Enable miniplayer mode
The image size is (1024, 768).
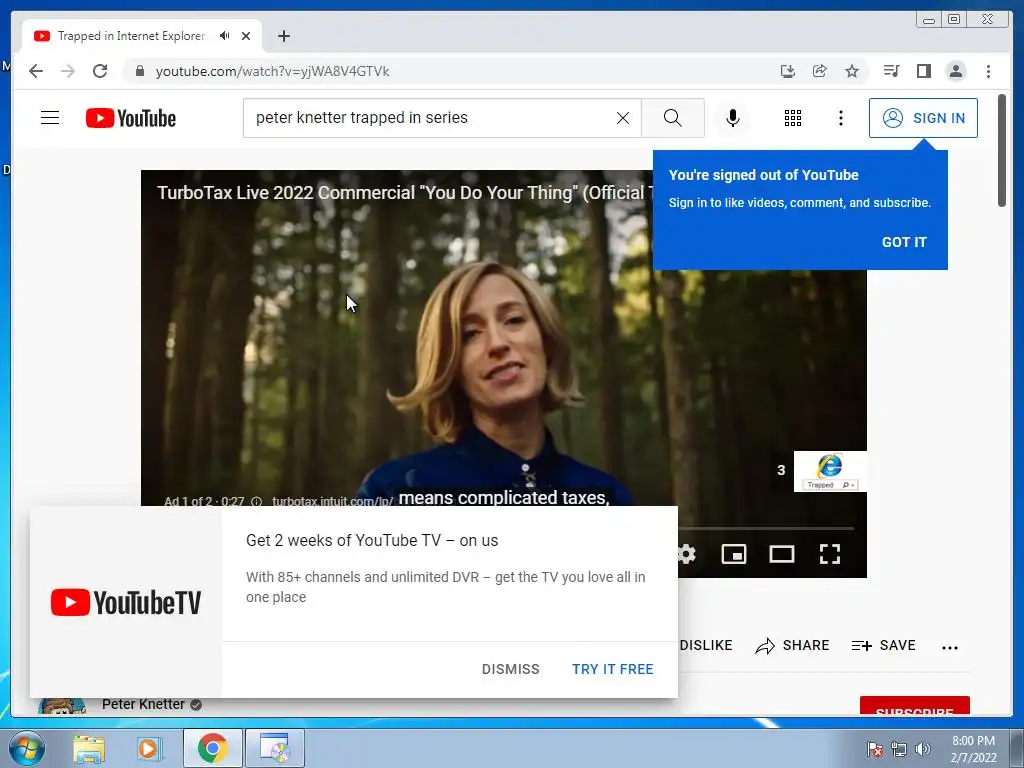point(733,554)
